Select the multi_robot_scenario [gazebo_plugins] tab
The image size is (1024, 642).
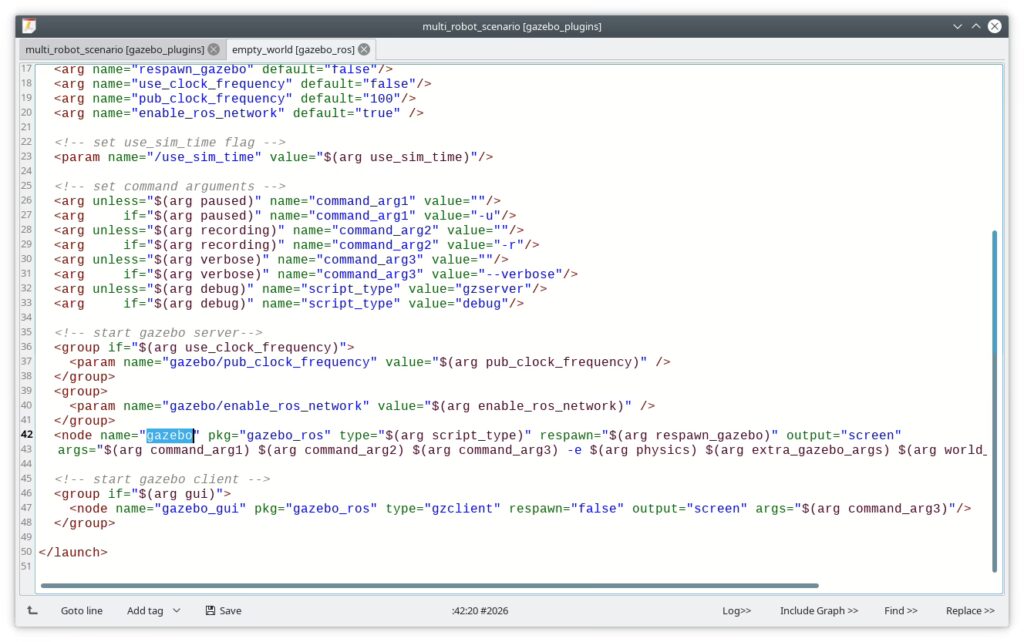tap(115, 50)
